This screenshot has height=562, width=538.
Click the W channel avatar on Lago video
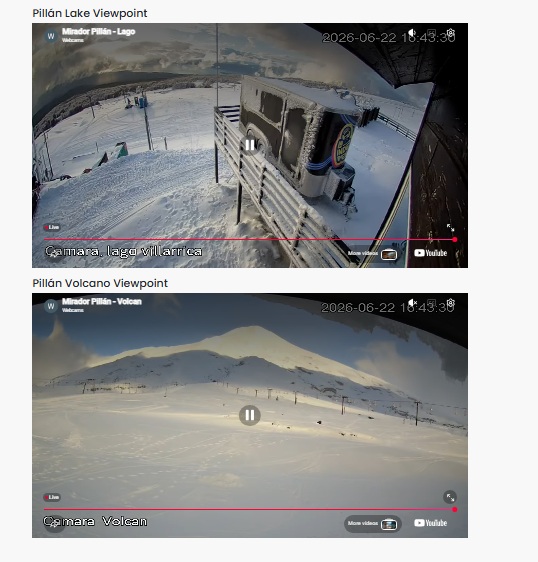pos(51,36)
